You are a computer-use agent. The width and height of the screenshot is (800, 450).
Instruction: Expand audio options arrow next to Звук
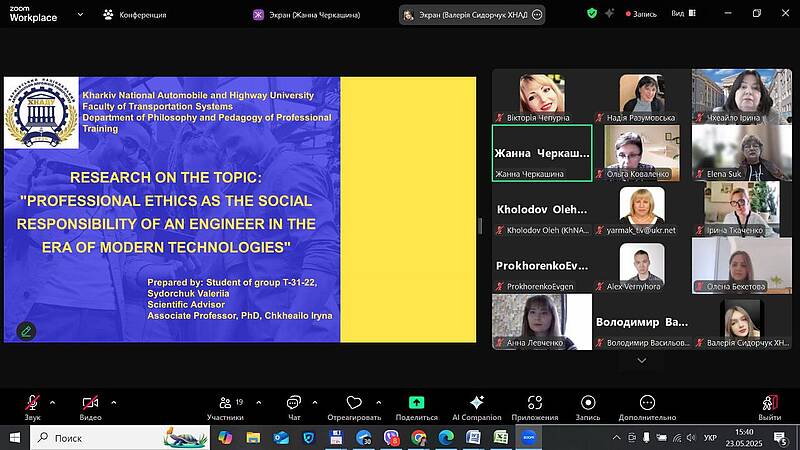[x=53, y=402]
